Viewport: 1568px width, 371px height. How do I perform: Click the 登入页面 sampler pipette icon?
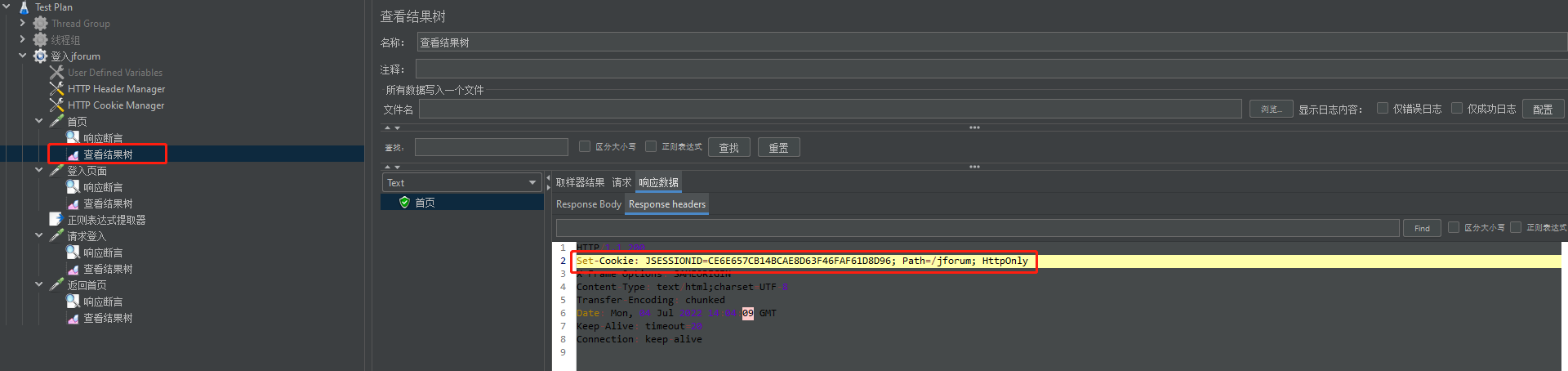[56, 171]
